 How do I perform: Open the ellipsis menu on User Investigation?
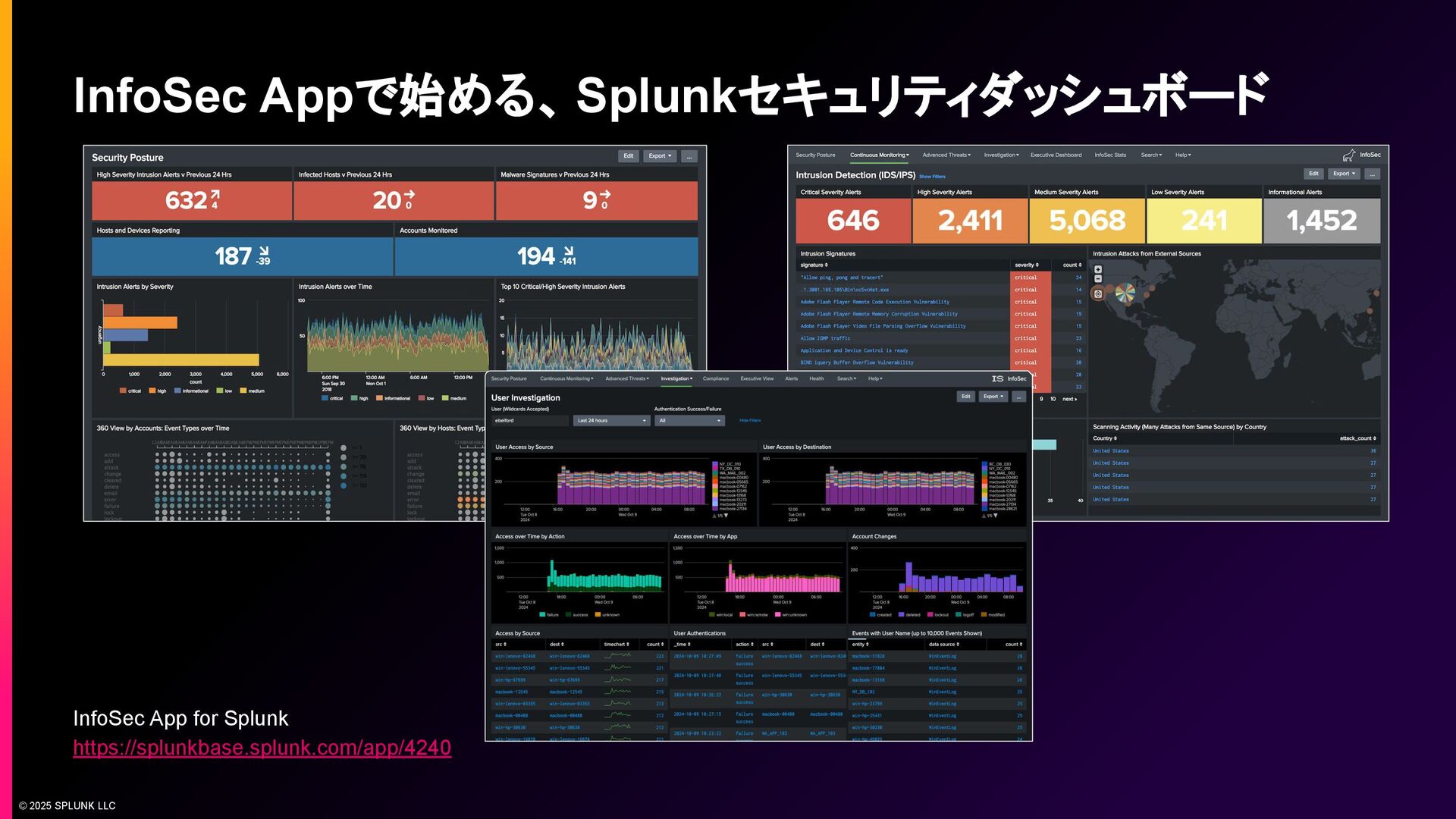pos(1018,397)
